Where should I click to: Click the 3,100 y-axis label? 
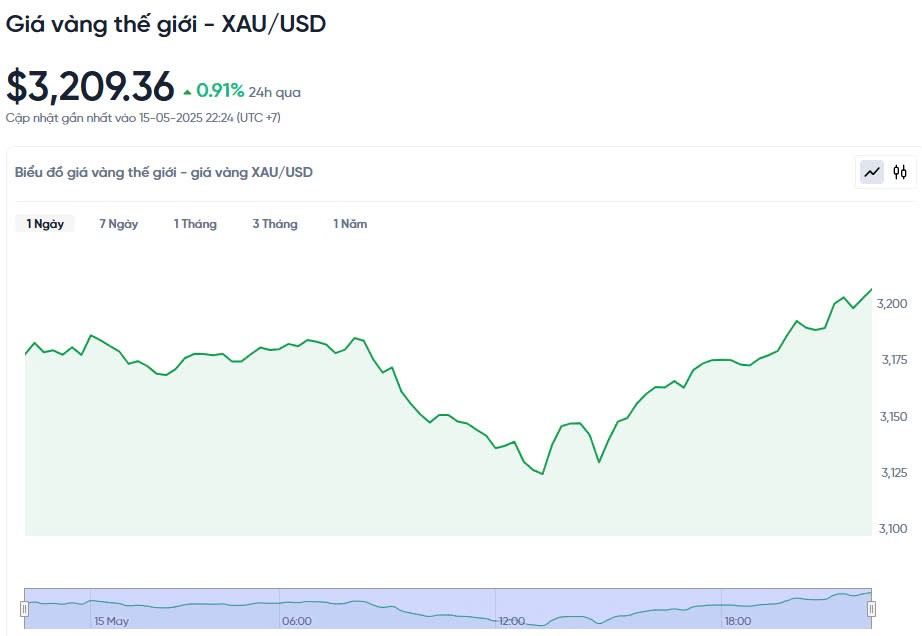click(x=892, y=528)
